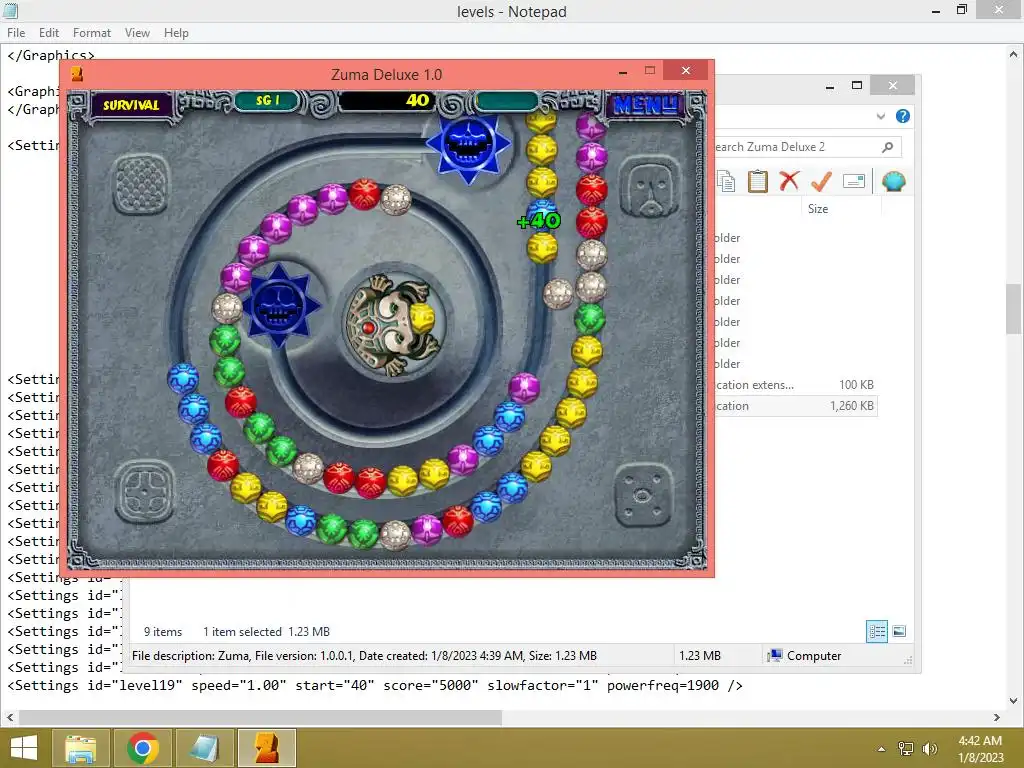Switch Explorer to details view icon
This screenshot has width=1024, height=768.
[x=876, y=632]
